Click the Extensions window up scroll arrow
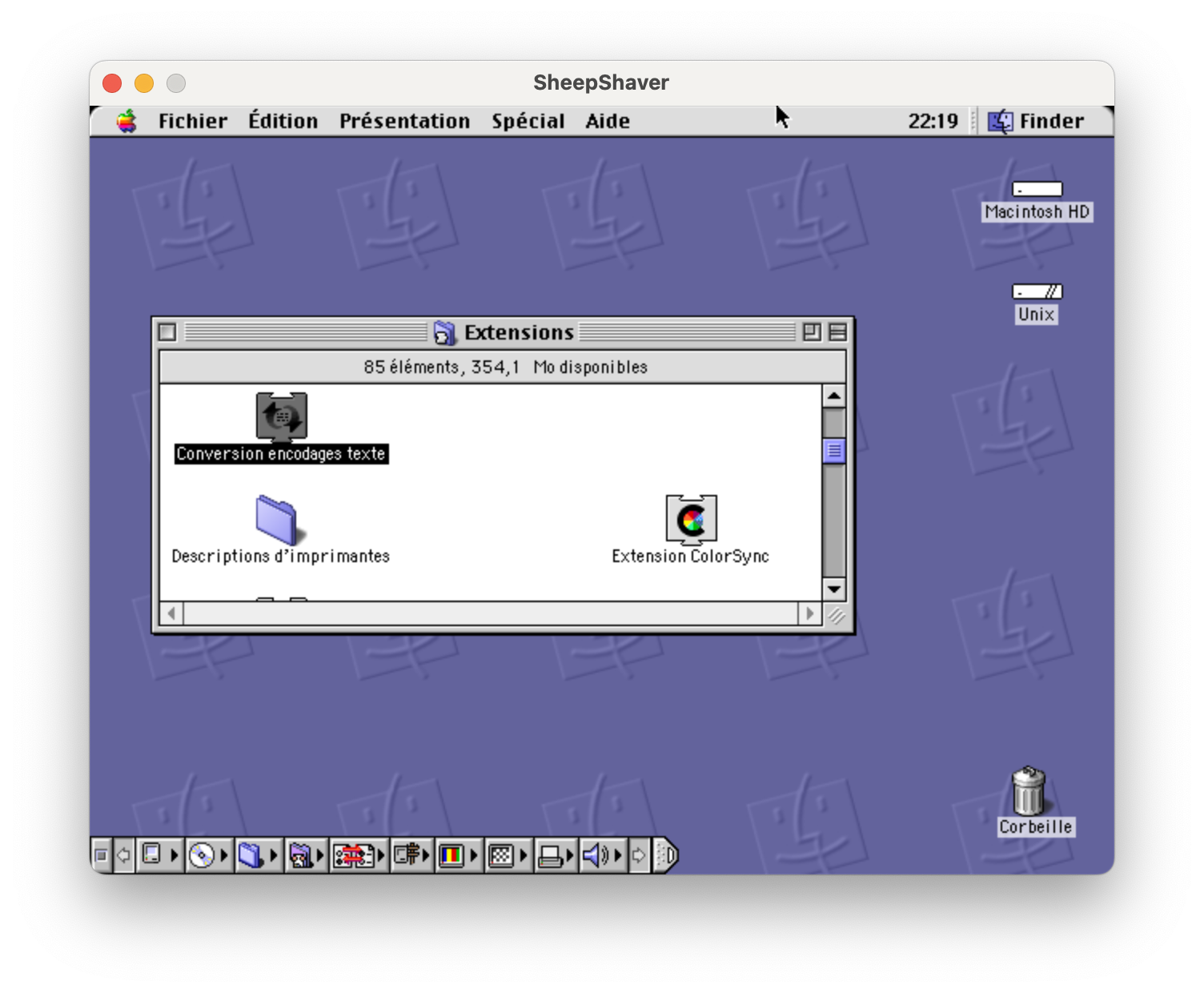 click(x=834, y=396)
